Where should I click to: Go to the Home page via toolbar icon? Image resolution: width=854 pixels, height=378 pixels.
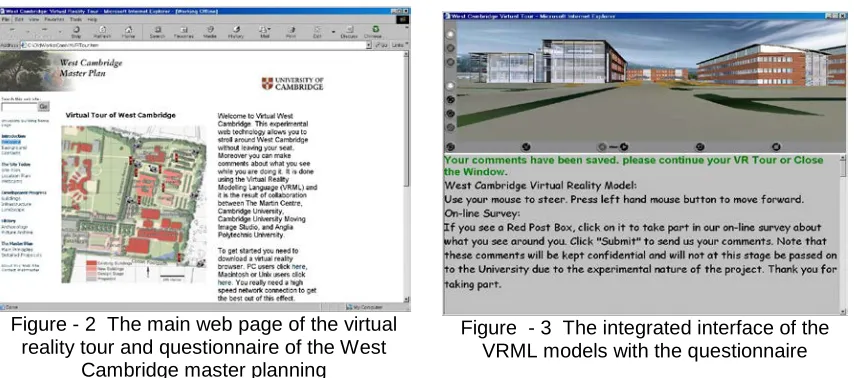point(129,32)
